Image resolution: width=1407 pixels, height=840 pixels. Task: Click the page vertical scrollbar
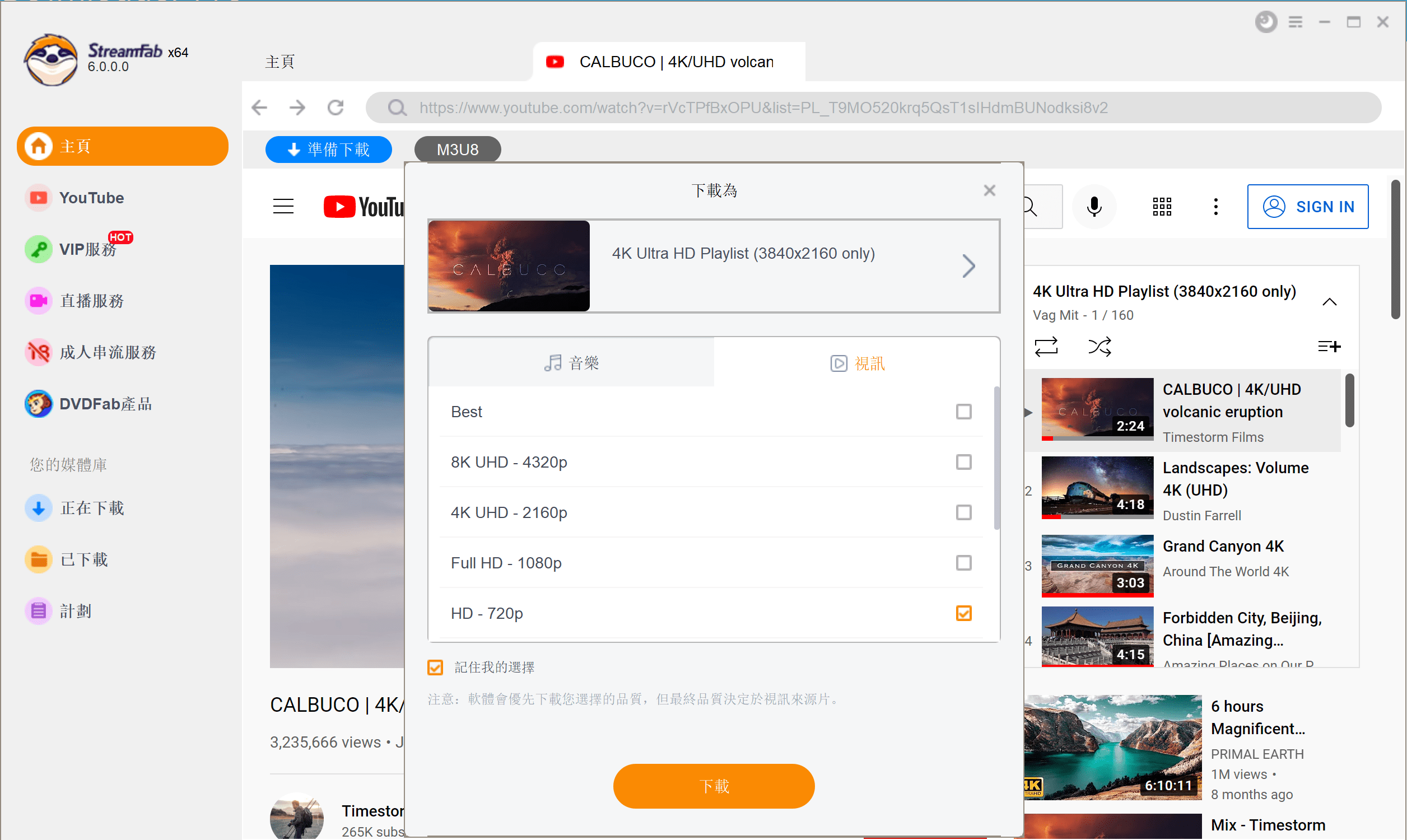1396,249
